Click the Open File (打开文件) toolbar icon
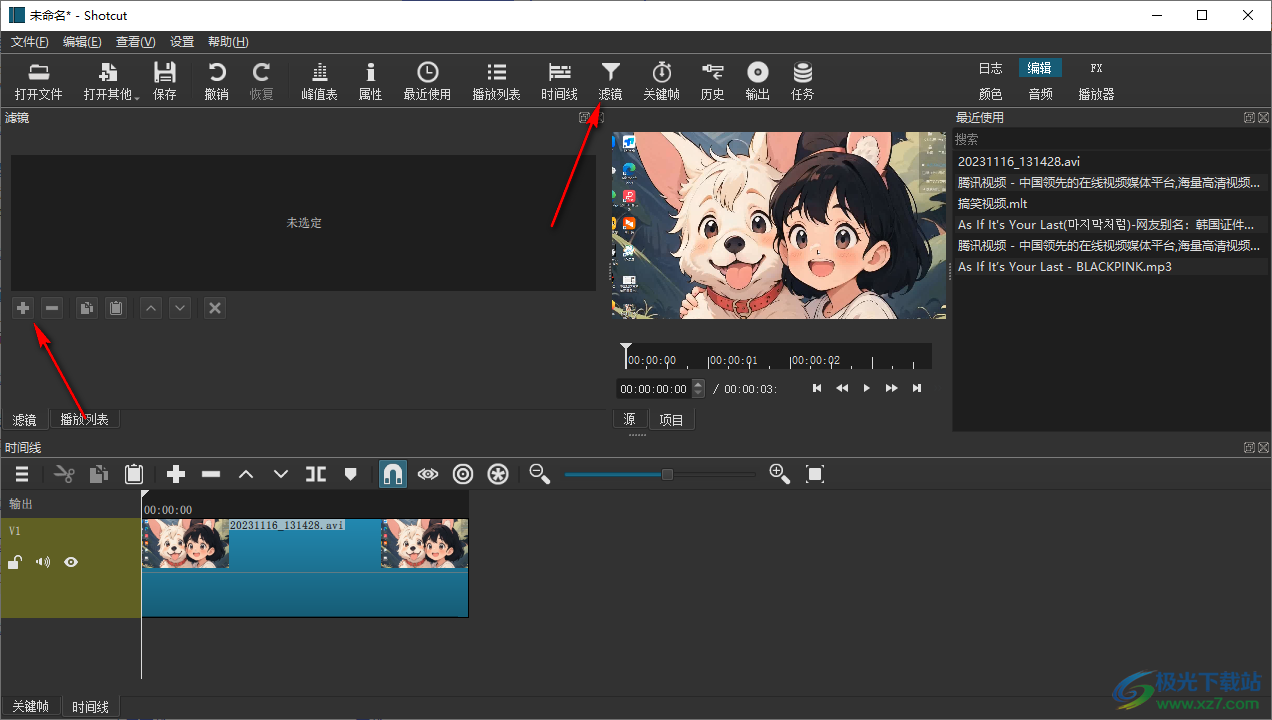 click(x=38, y=81)
